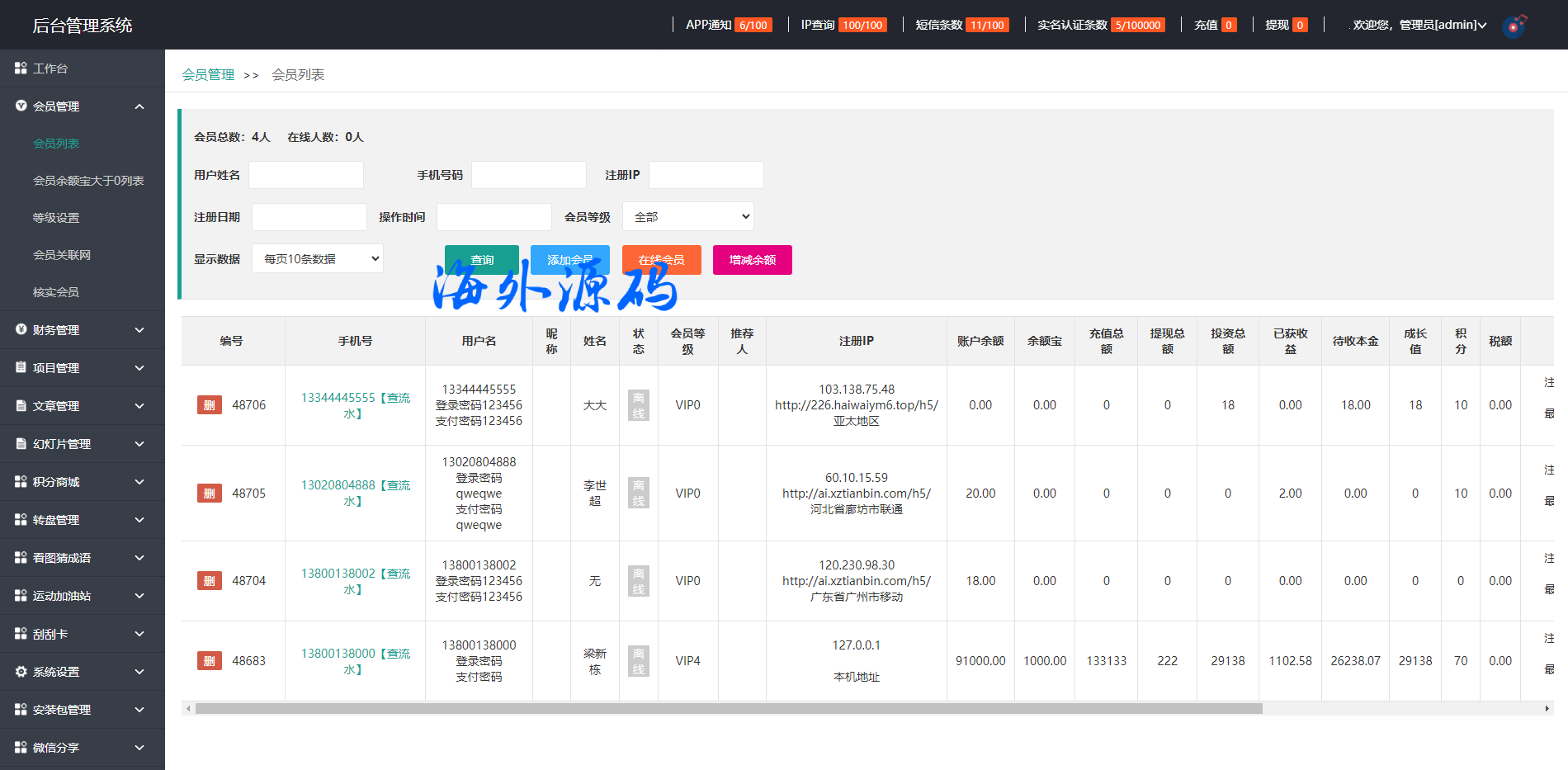
Task: Click the red delete icon for member 48683
Action: [209, 661]
